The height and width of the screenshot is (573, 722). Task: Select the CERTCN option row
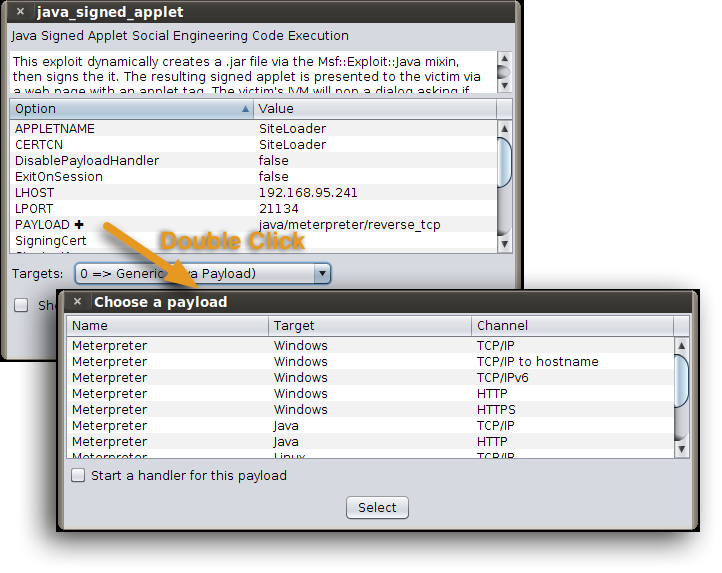[253, 145]
